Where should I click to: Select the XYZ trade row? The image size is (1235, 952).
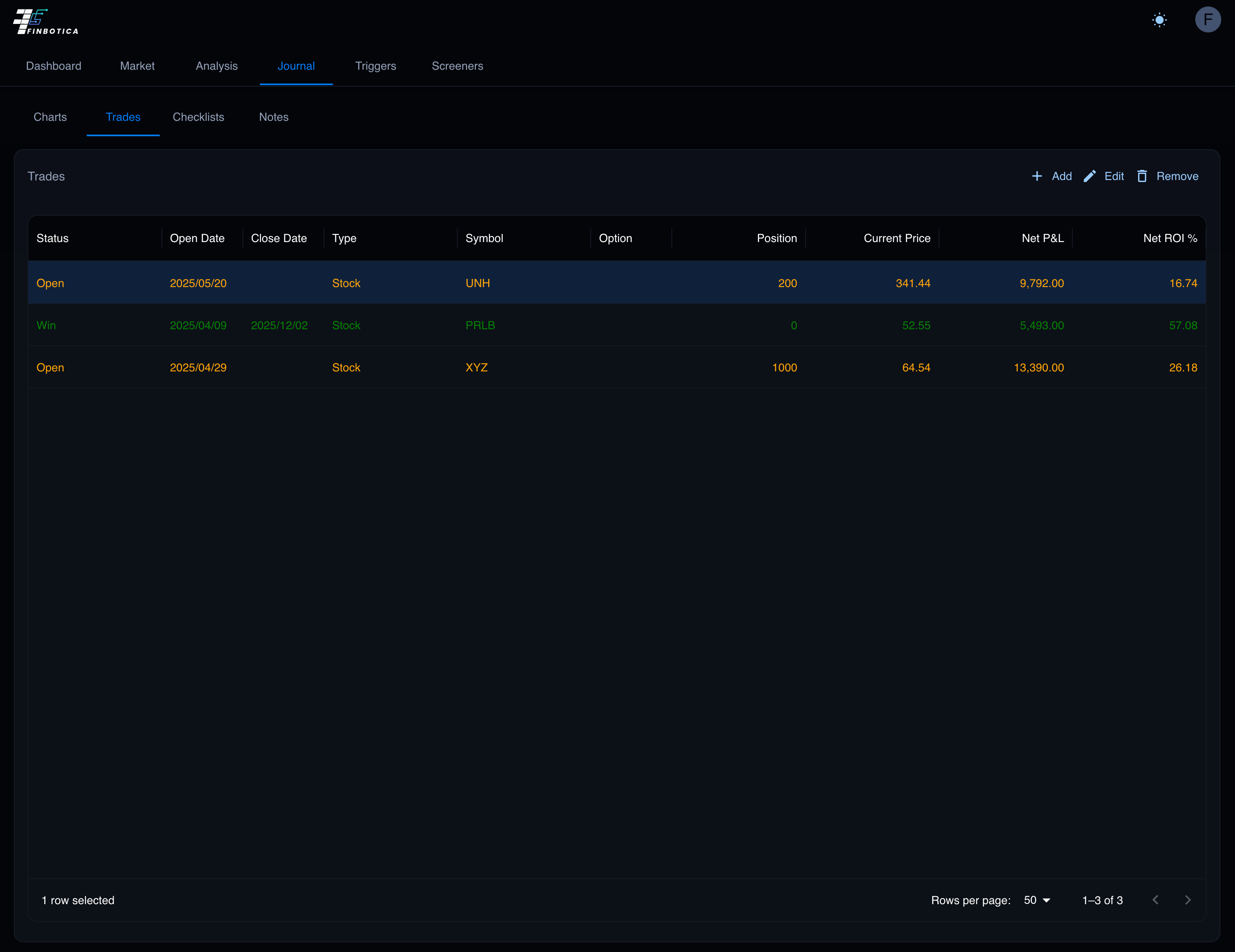(x=476, y=367)
